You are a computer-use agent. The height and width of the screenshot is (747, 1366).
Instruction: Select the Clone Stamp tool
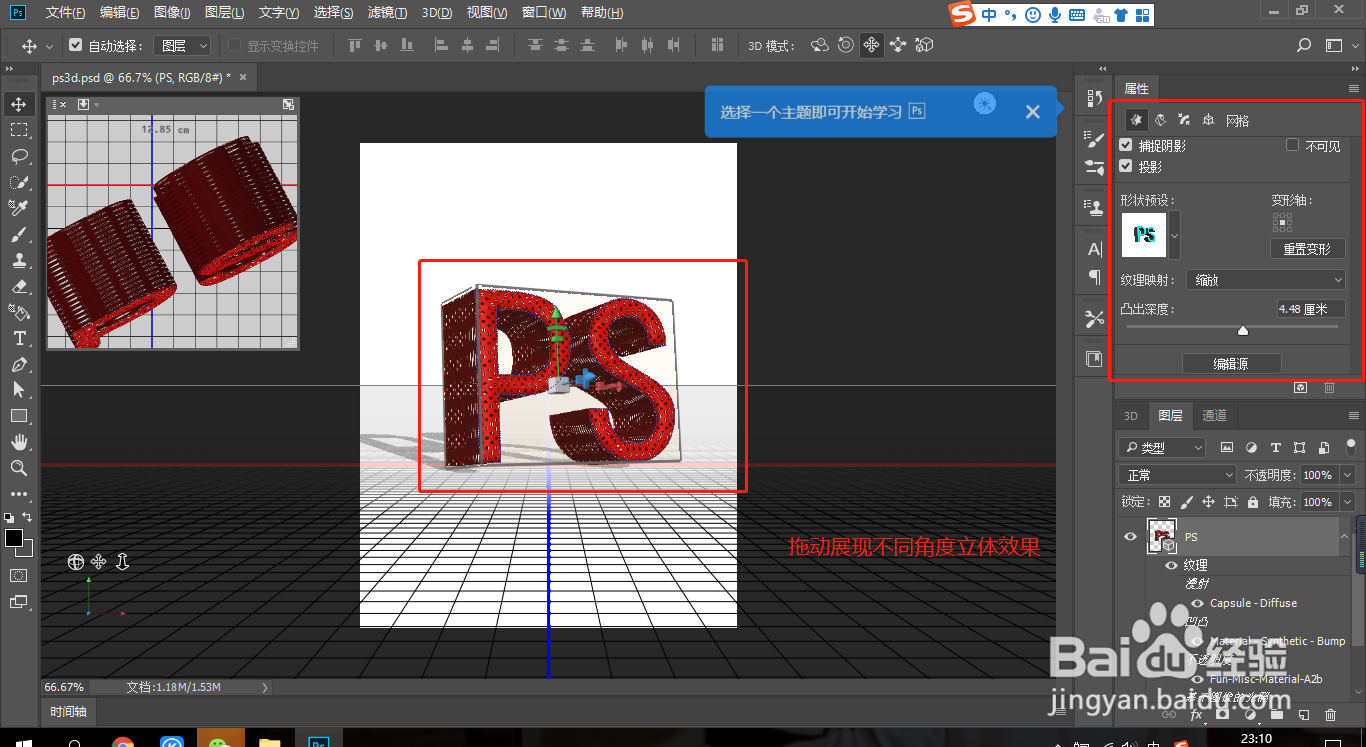(x=19, y=260)
